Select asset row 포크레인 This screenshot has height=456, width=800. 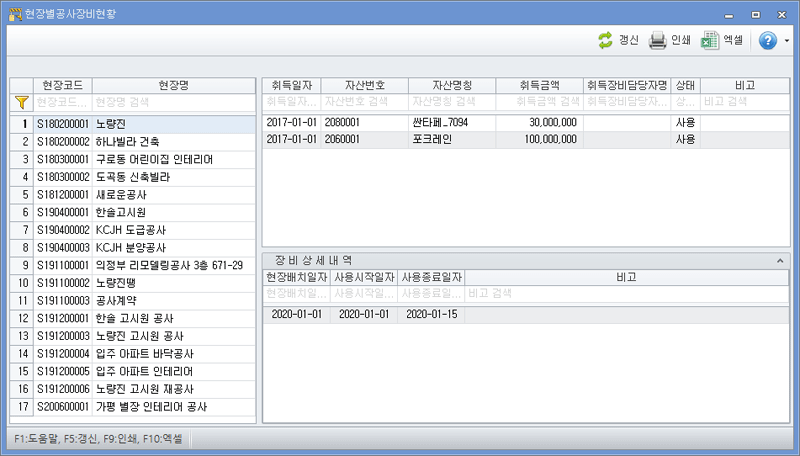pos(526,139)
